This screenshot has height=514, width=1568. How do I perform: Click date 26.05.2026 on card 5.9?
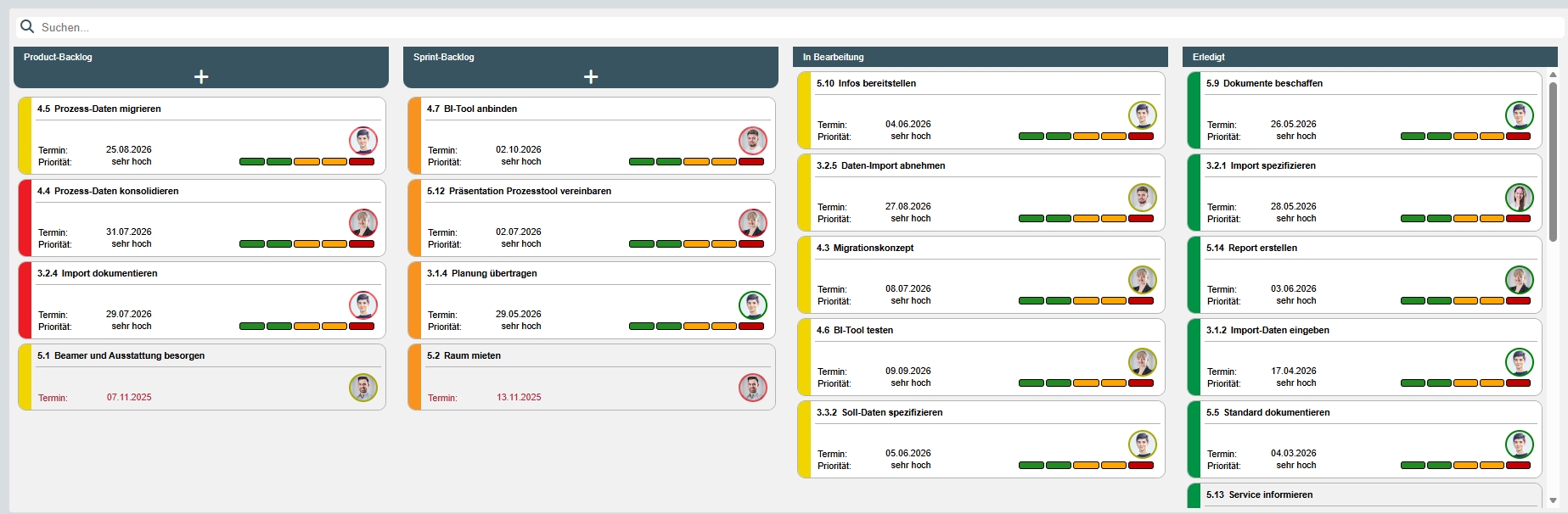pyautogui.click(x=1294, y=124)
